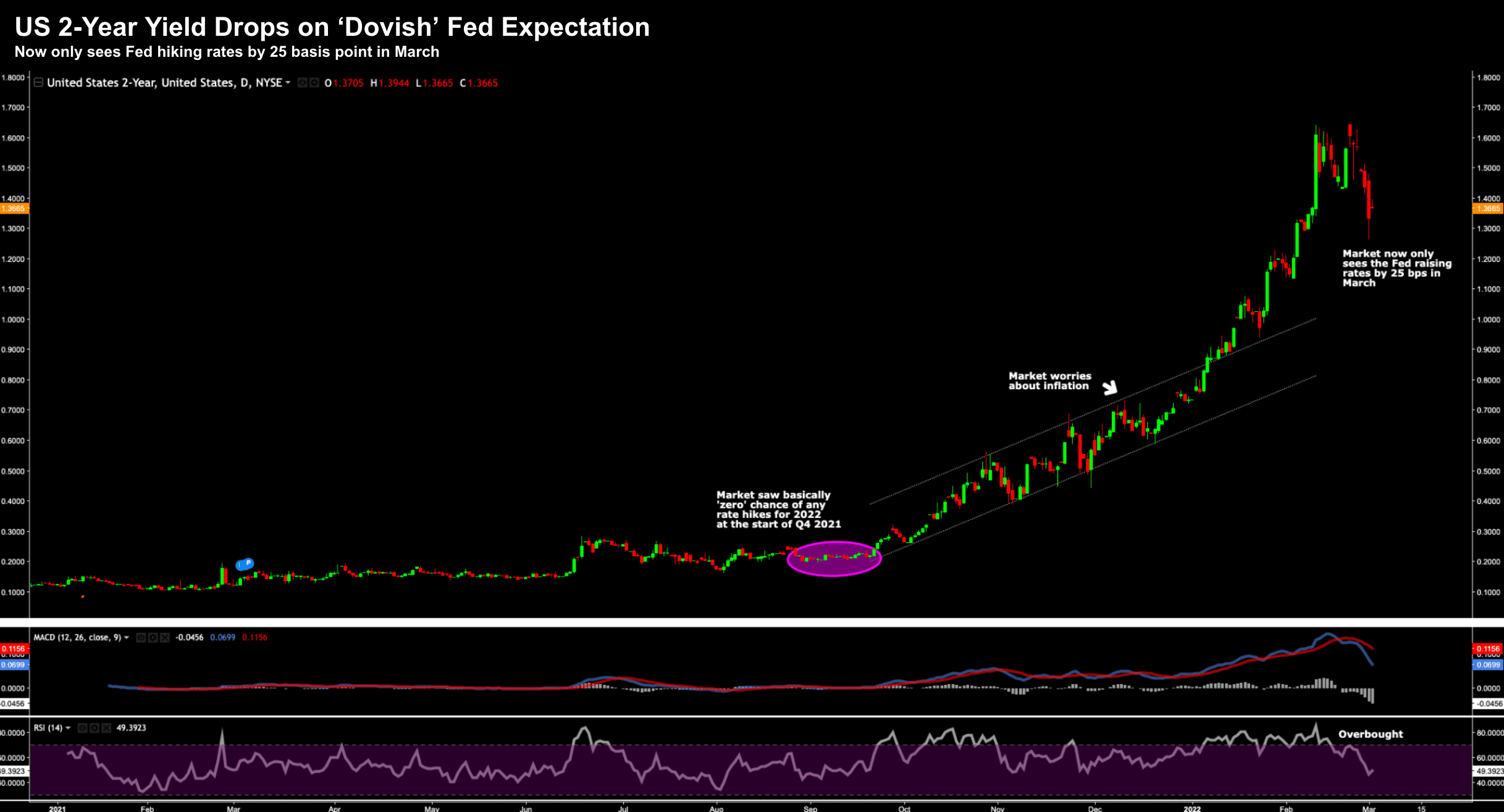Click the 'Overbought' text label in RSI pane
1504x812 pixels.
tap(1370, 734)
